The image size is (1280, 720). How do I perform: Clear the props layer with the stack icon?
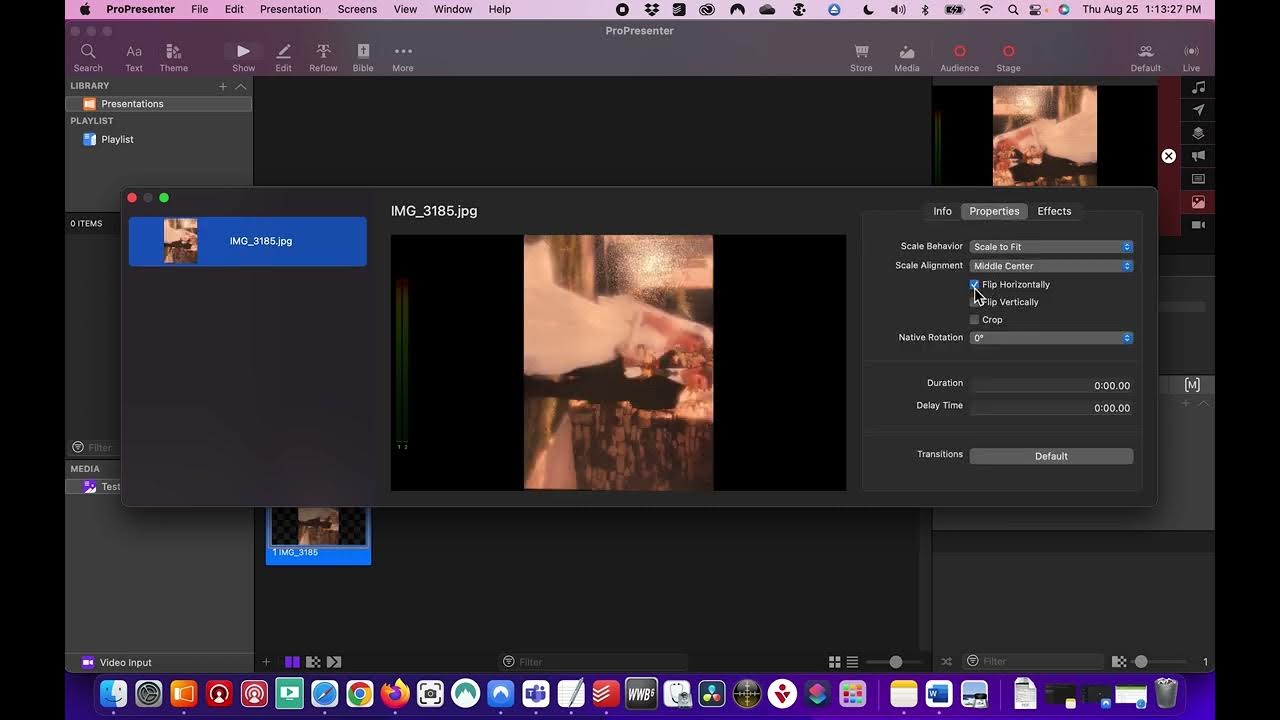tap(1199, 133)
